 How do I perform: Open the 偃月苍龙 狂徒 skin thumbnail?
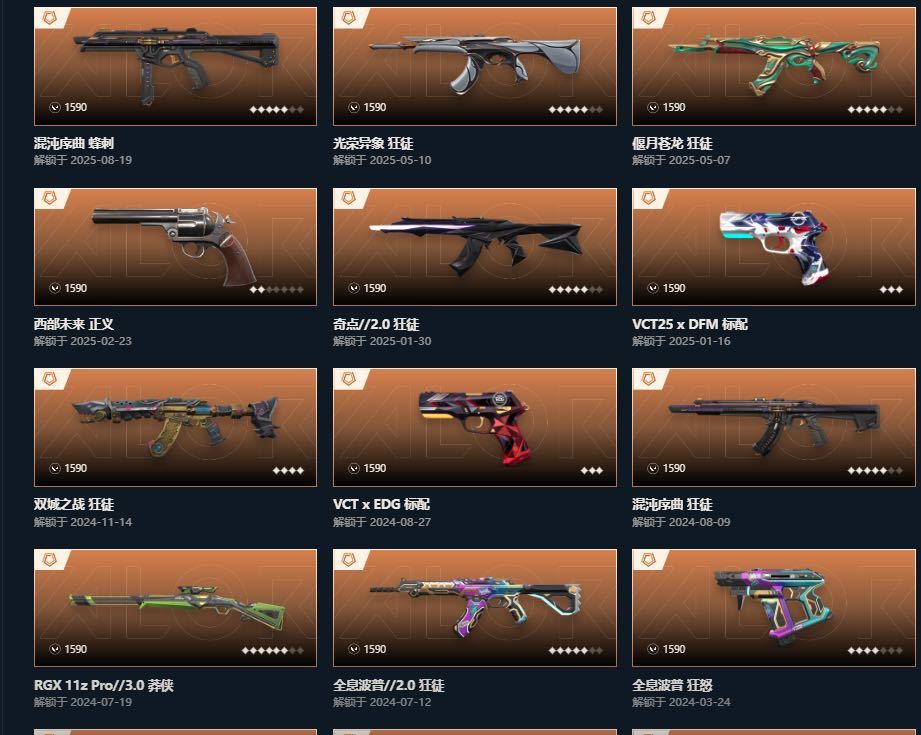774,66
